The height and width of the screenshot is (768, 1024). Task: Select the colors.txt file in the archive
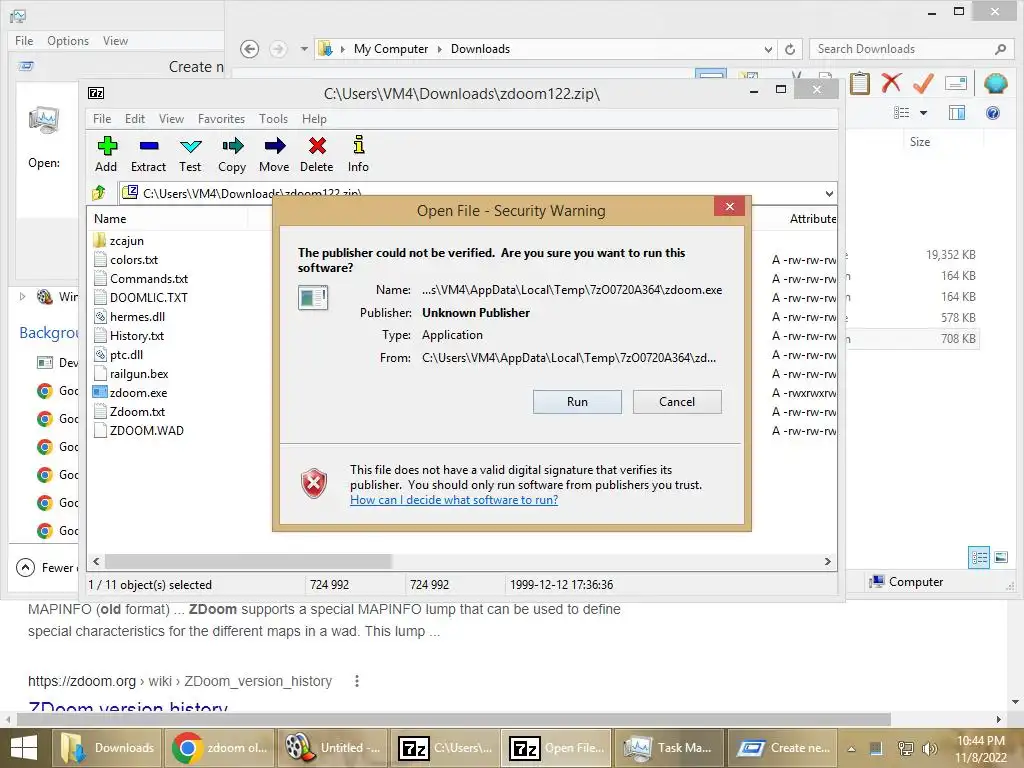coord(134,259)
